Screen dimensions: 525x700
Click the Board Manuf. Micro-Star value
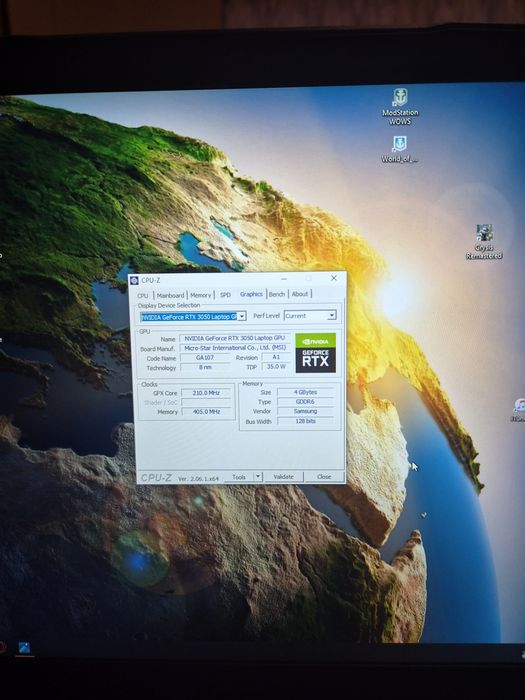235,348
